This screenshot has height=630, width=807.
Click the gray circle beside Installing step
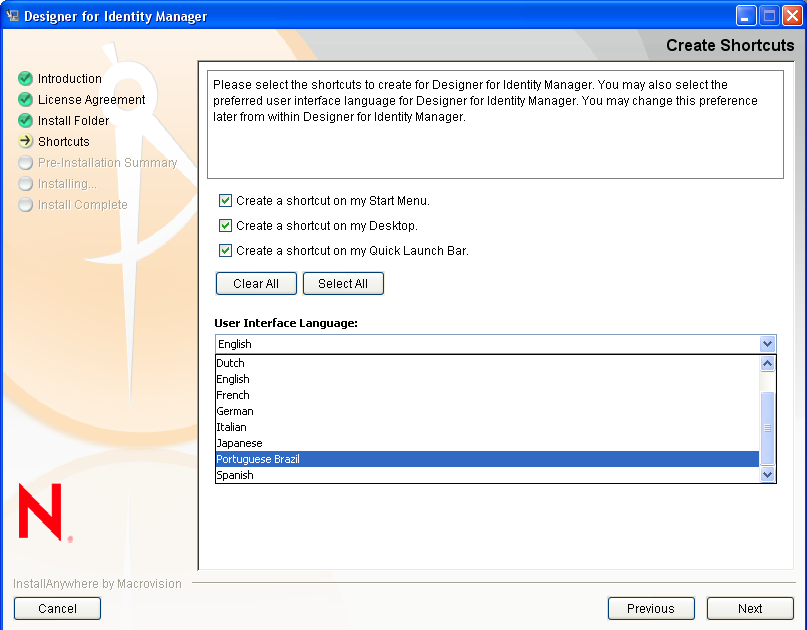[x=25, y=183]
